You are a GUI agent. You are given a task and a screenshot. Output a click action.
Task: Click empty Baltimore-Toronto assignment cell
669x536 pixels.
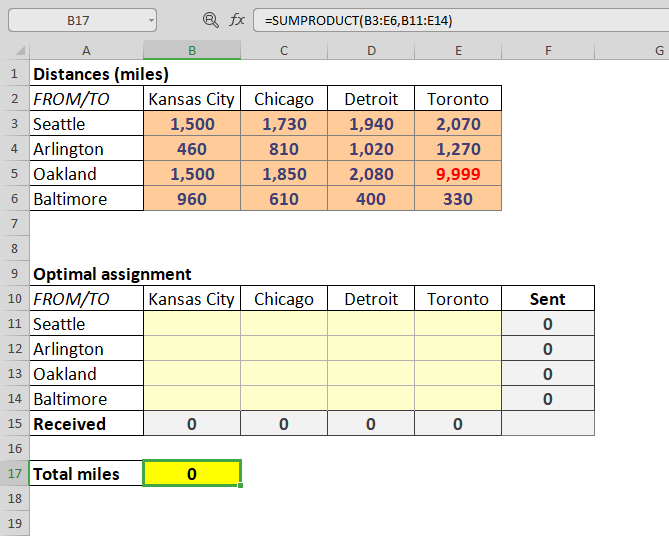point(458,399)
